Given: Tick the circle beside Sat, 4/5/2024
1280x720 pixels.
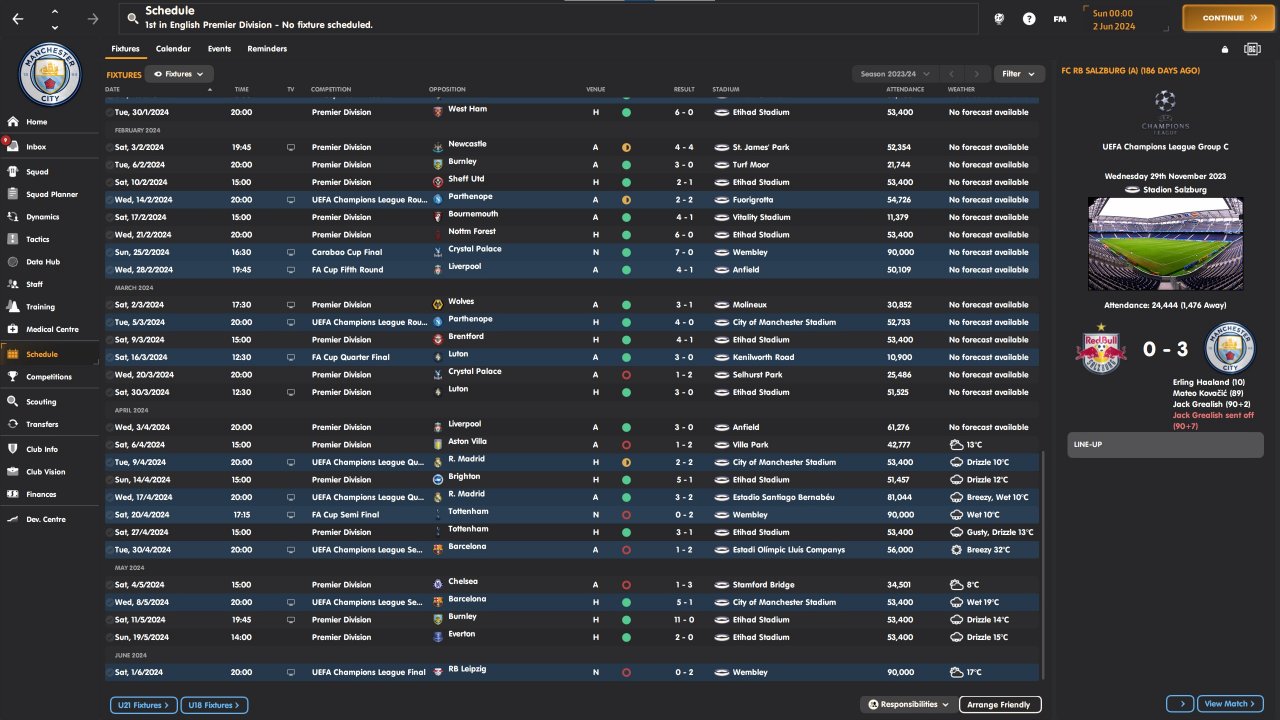Looking at the screenshot, I should click(110, 584).
